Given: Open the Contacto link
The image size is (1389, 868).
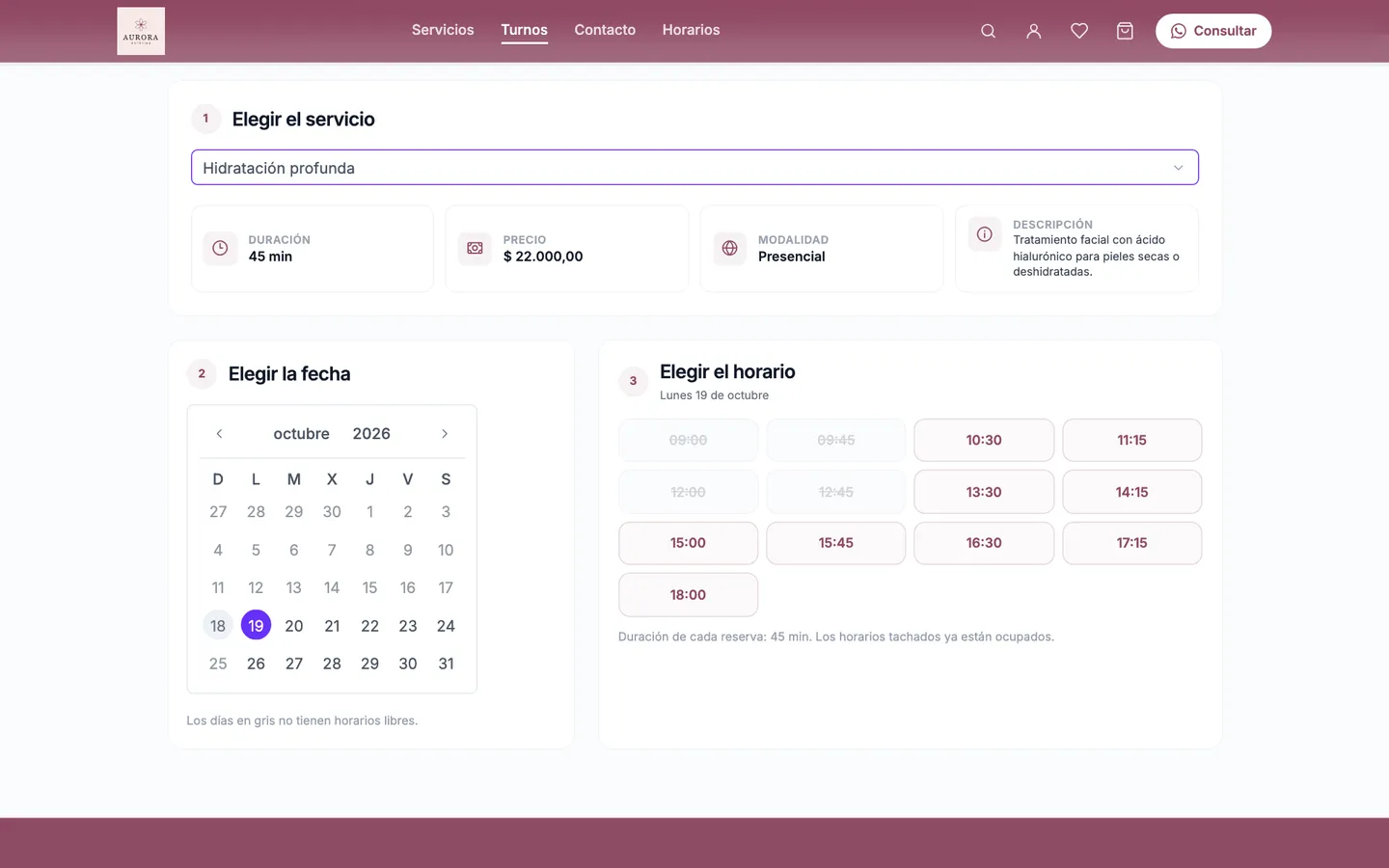Looking at the screenshot, I should pos(605,30).
